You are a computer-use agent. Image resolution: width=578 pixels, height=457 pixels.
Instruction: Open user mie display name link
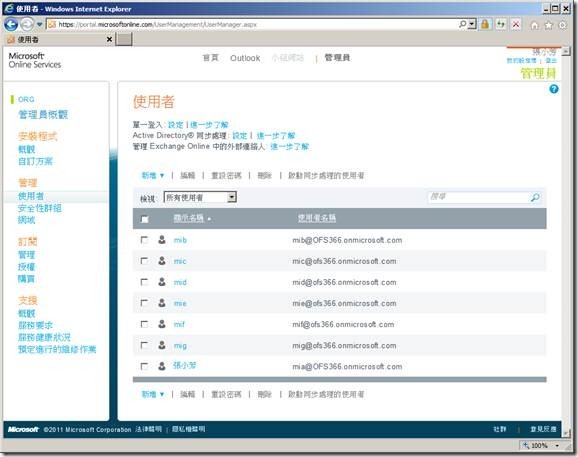[180, 303]
